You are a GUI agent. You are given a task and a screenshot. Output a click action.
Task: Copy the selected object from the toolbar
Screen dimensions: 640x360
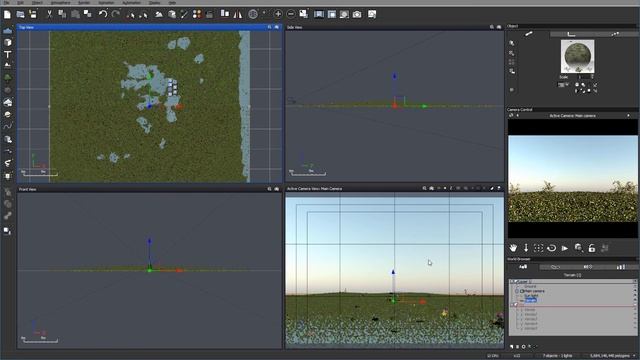(62, 14)
